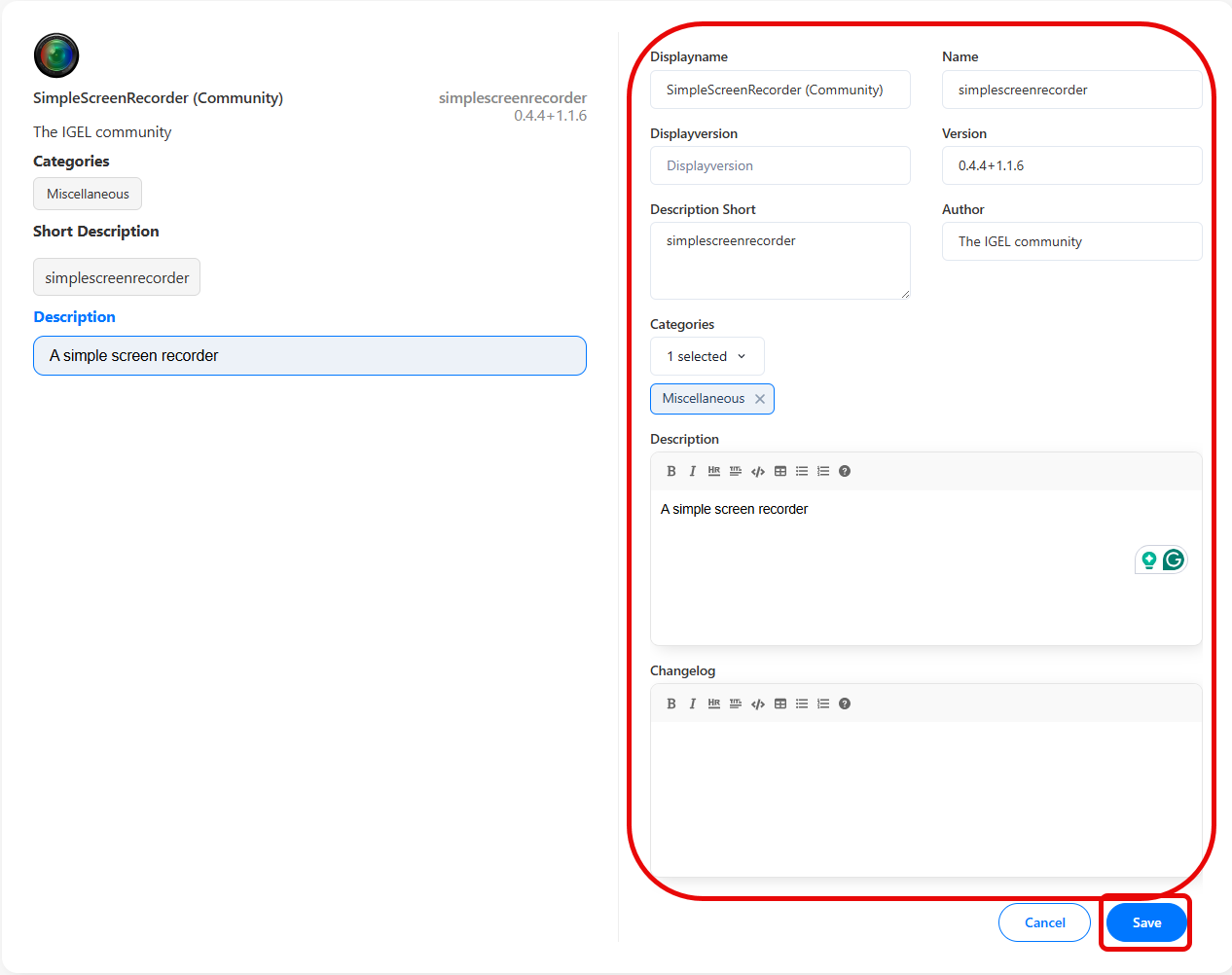Click the title/heading icon in Changelog toolbar
The image size is (1232, 975).
click(x=736, y=704)
